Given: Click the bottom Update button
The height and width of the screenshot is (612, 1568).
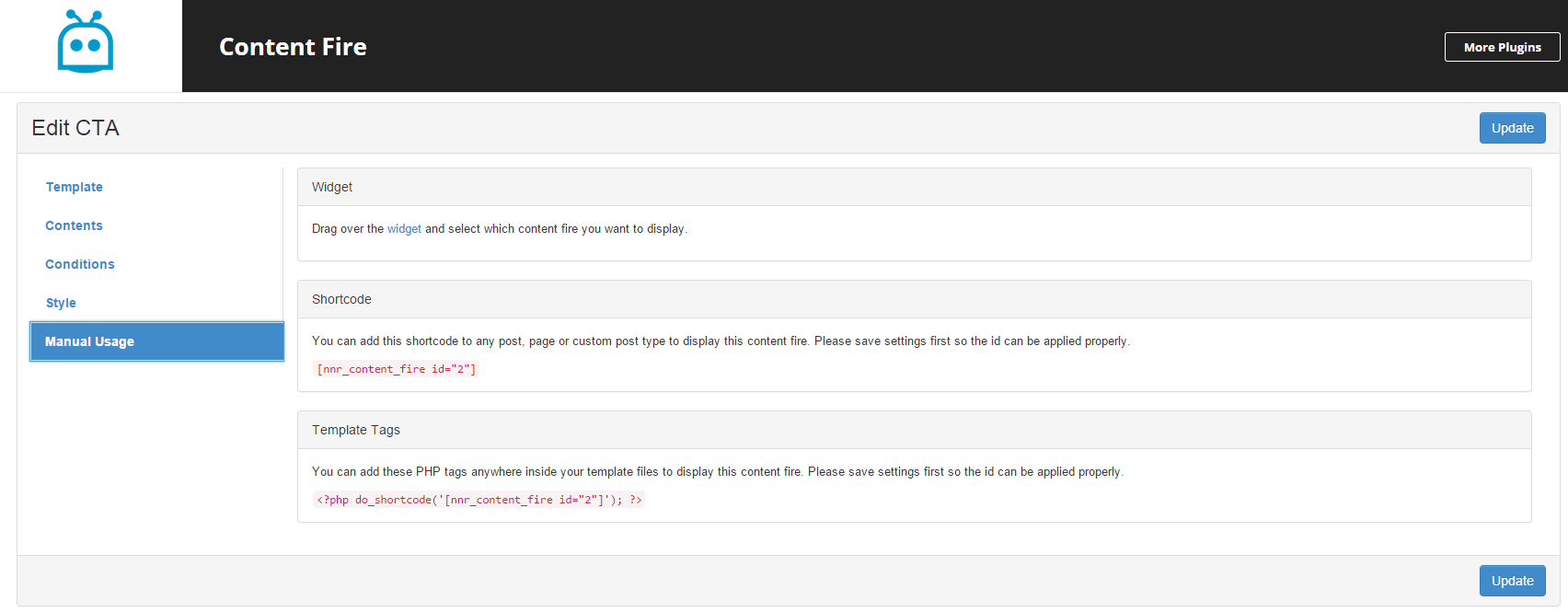Looking at the screenshot, I should point(1512,581).
